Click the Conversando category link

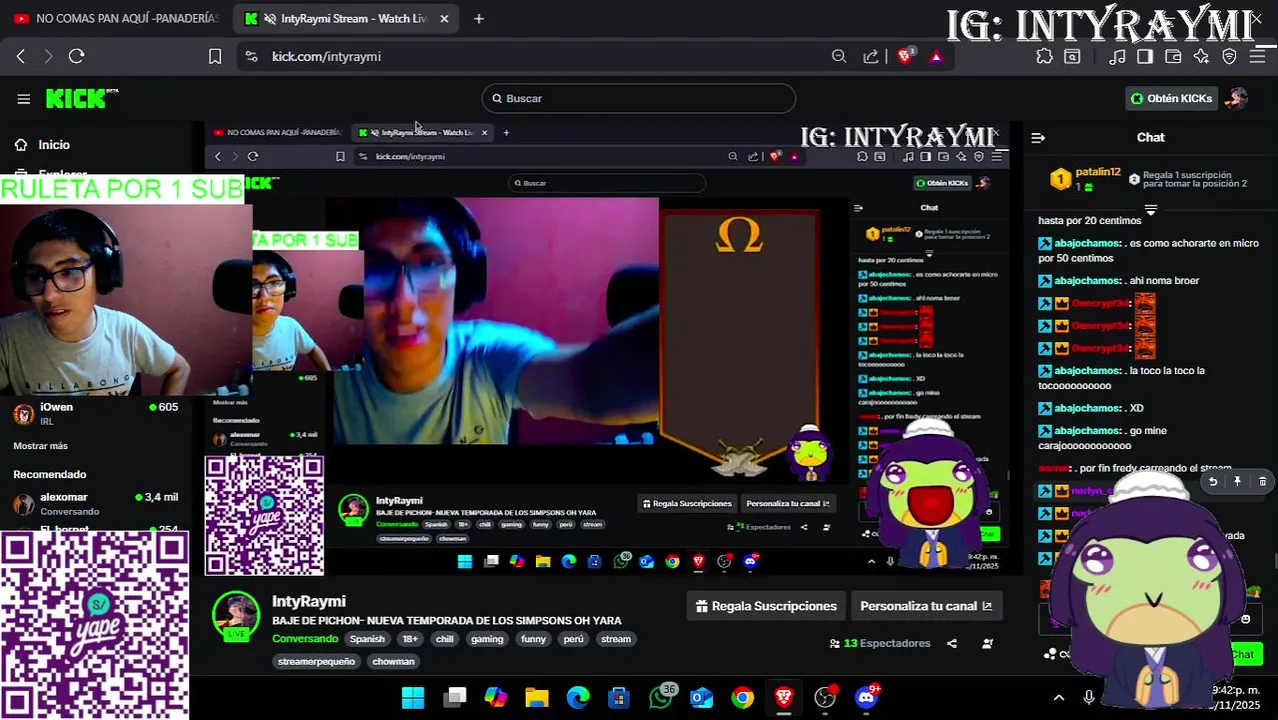[x=305, y=639]
